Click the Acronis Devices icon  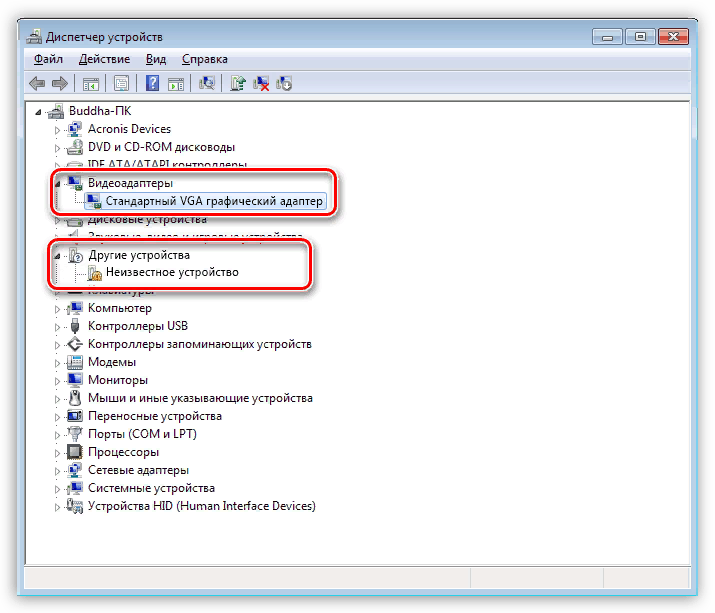[x=74, y=129]
